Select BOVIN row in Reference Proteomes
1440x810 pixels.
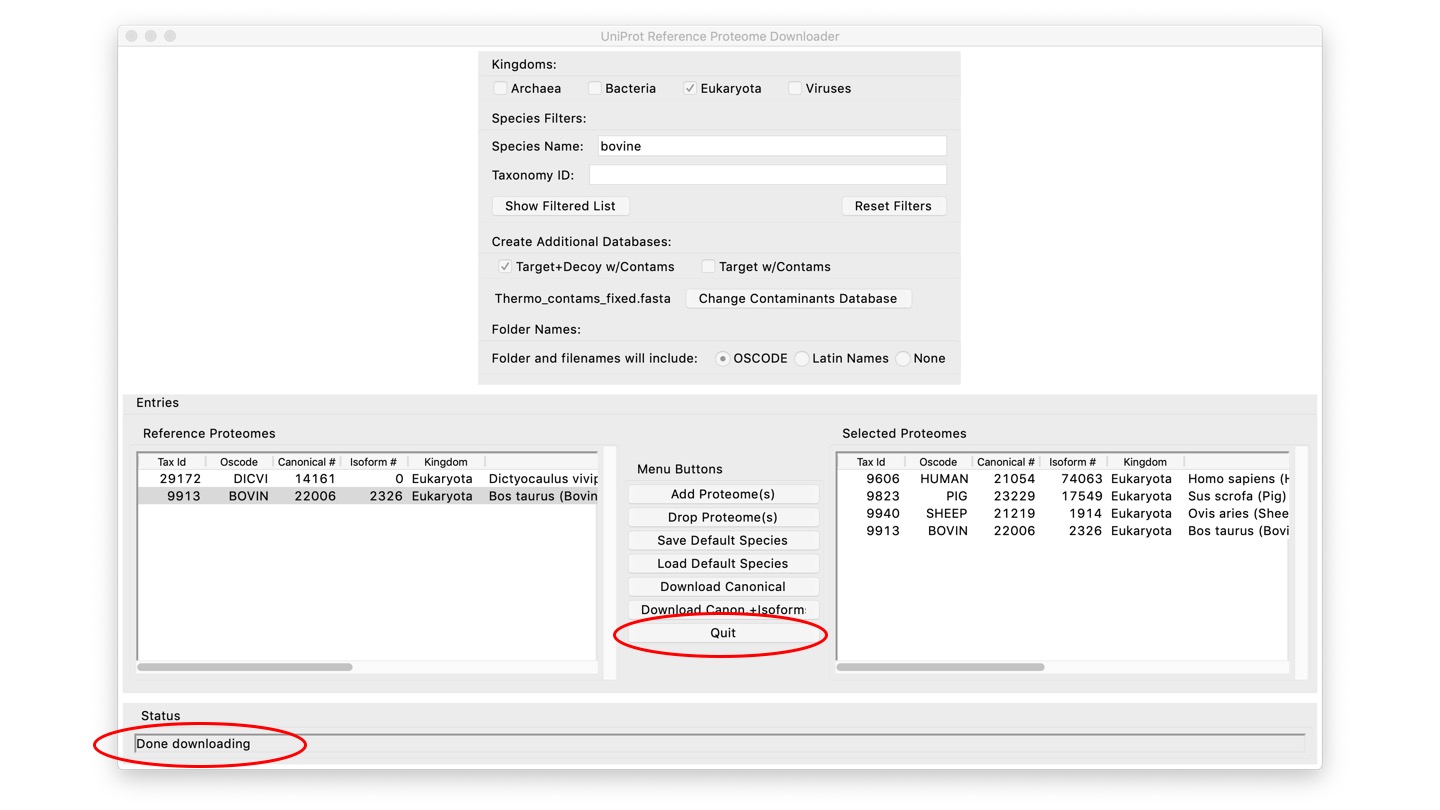(367, 496)
